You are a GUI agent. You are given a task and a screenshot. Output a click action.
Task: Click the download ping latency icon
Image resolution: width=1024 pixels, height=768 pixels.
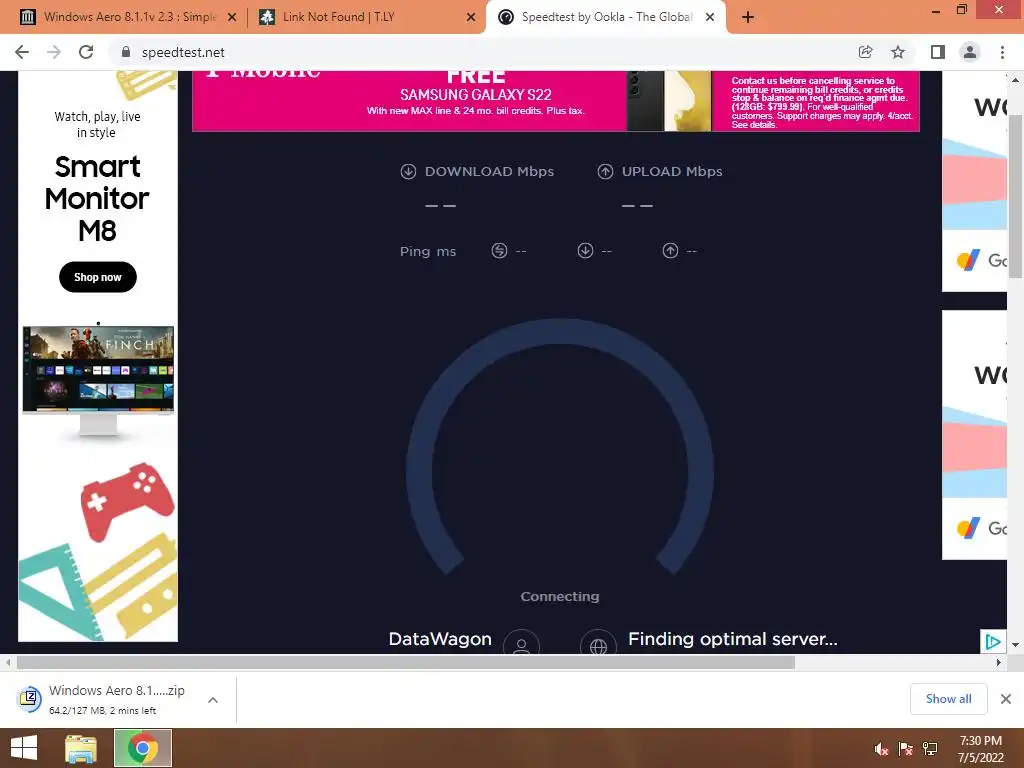[x=586, y=251]
